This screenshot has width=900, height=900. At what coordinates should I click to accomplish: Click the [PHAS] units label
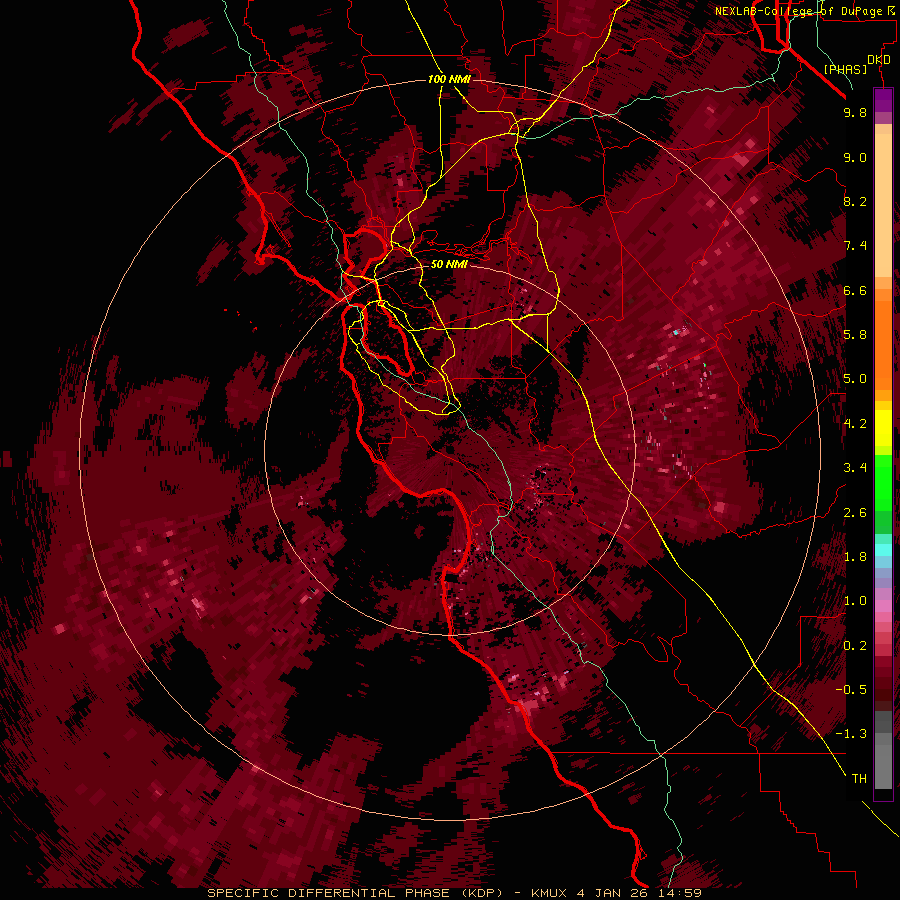[845, 69]
